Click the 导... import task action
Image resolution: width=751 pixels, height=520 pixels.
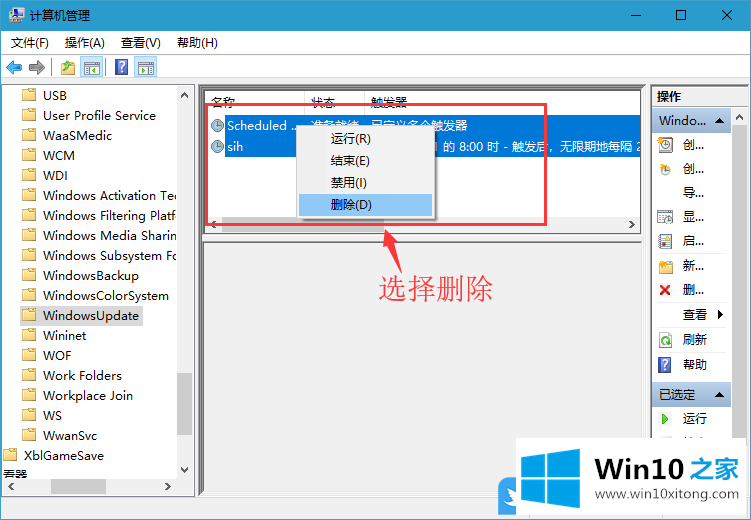(693, 193)
